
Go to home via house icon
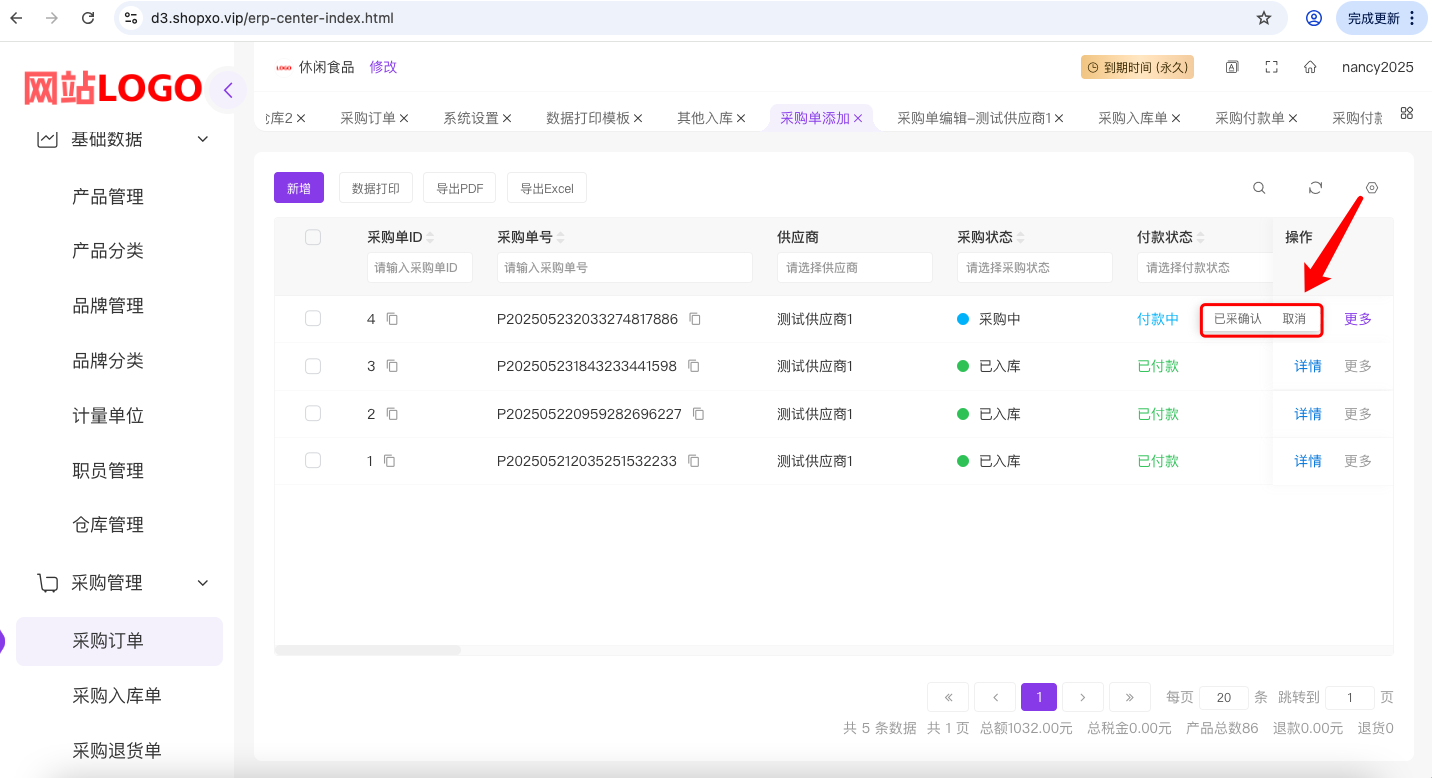(x=1309, y=67)
